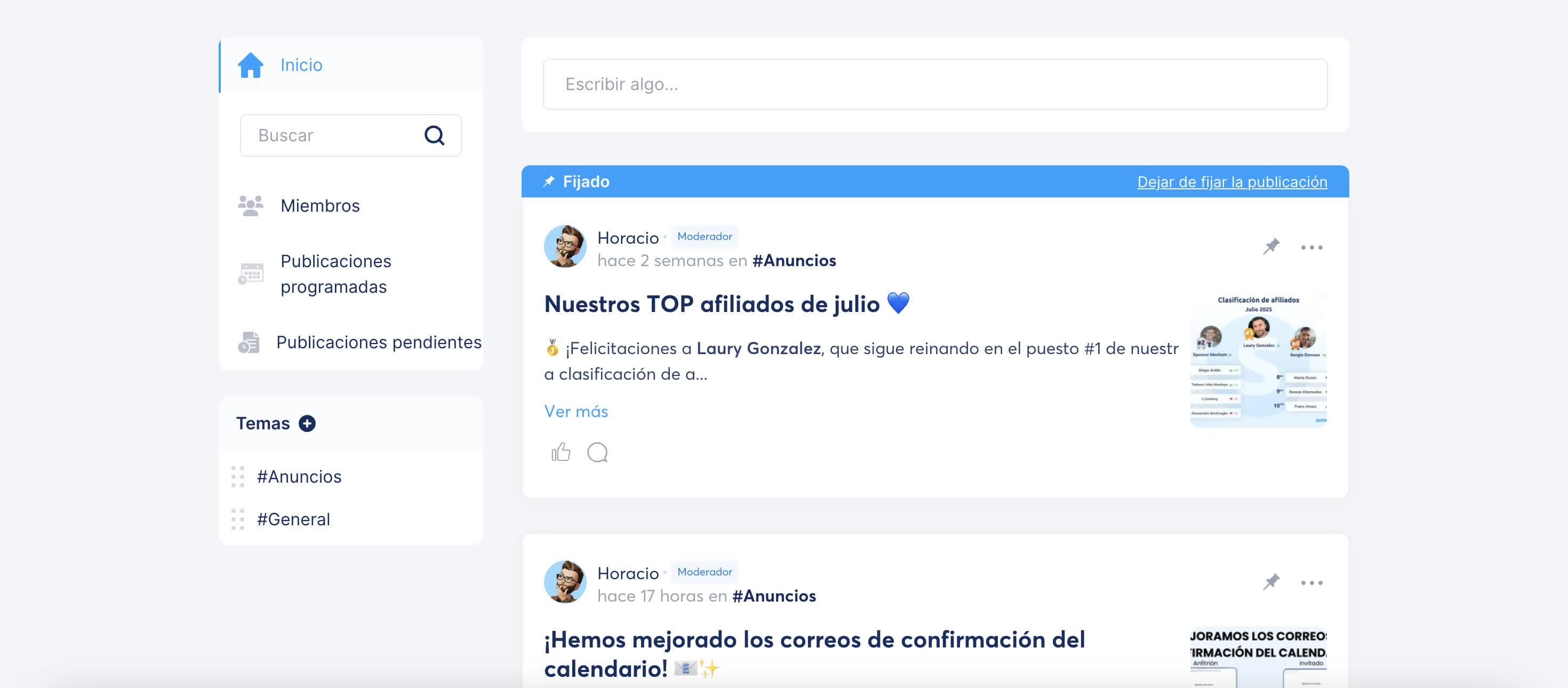Open the Miembros section icon
This screenshot has height=688, width=1568.
coord(250,205)
